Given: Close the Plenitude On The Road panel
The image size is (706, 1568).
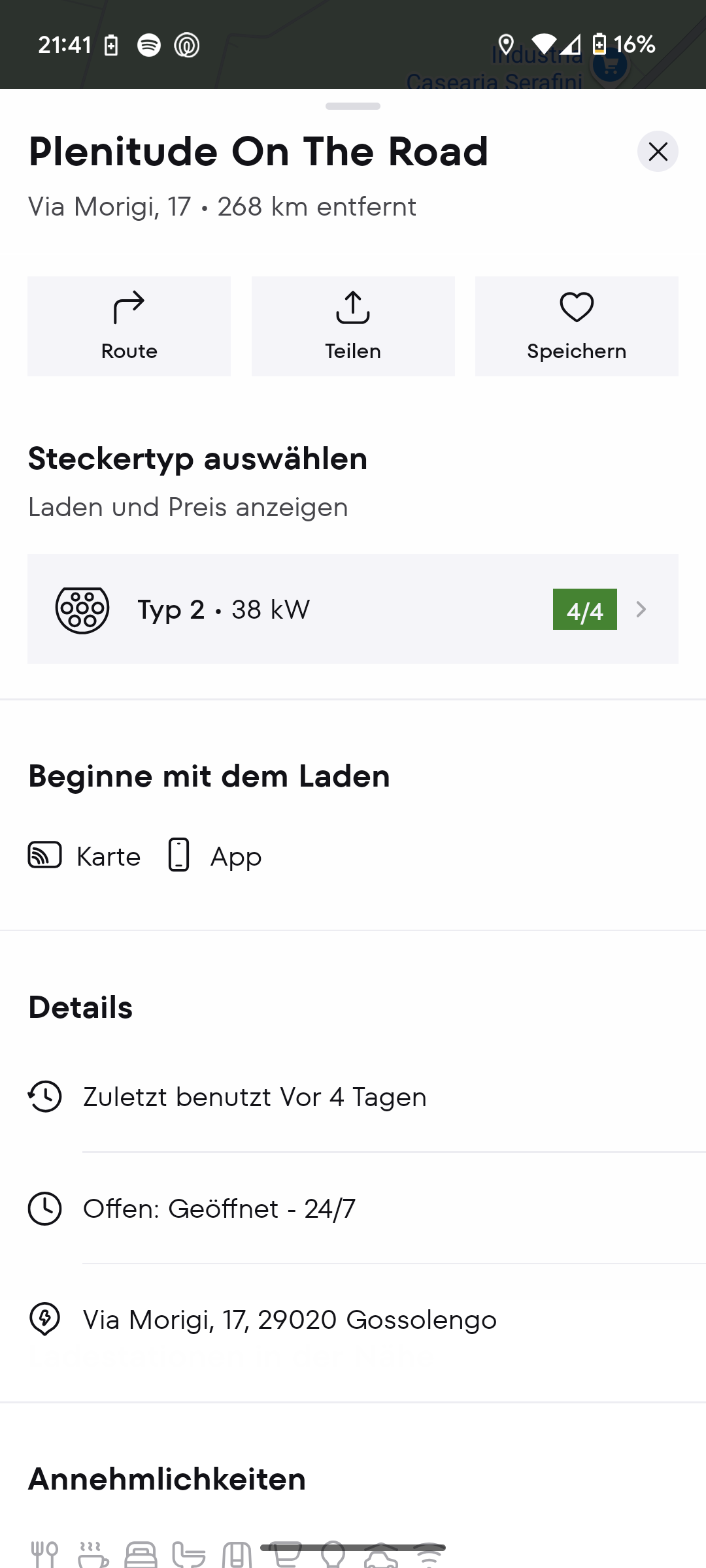Looking at the screenshot, I should pos(658,152).
